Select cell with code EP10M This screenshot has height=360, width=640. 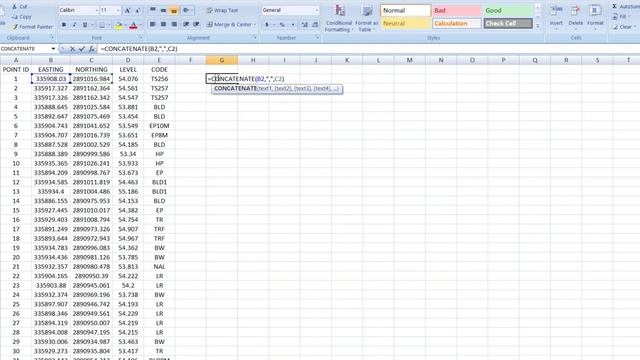point(159,126)
